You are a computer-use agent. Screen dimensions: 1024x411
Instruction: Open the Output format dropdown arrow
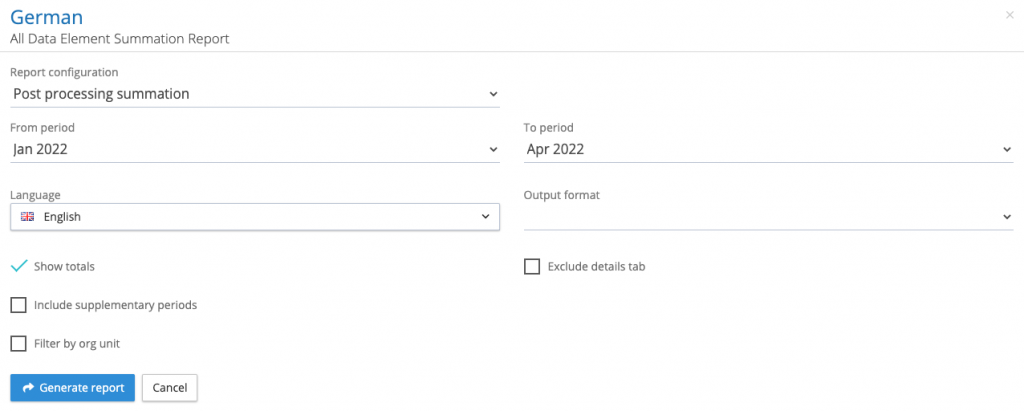click(1006, 217)
